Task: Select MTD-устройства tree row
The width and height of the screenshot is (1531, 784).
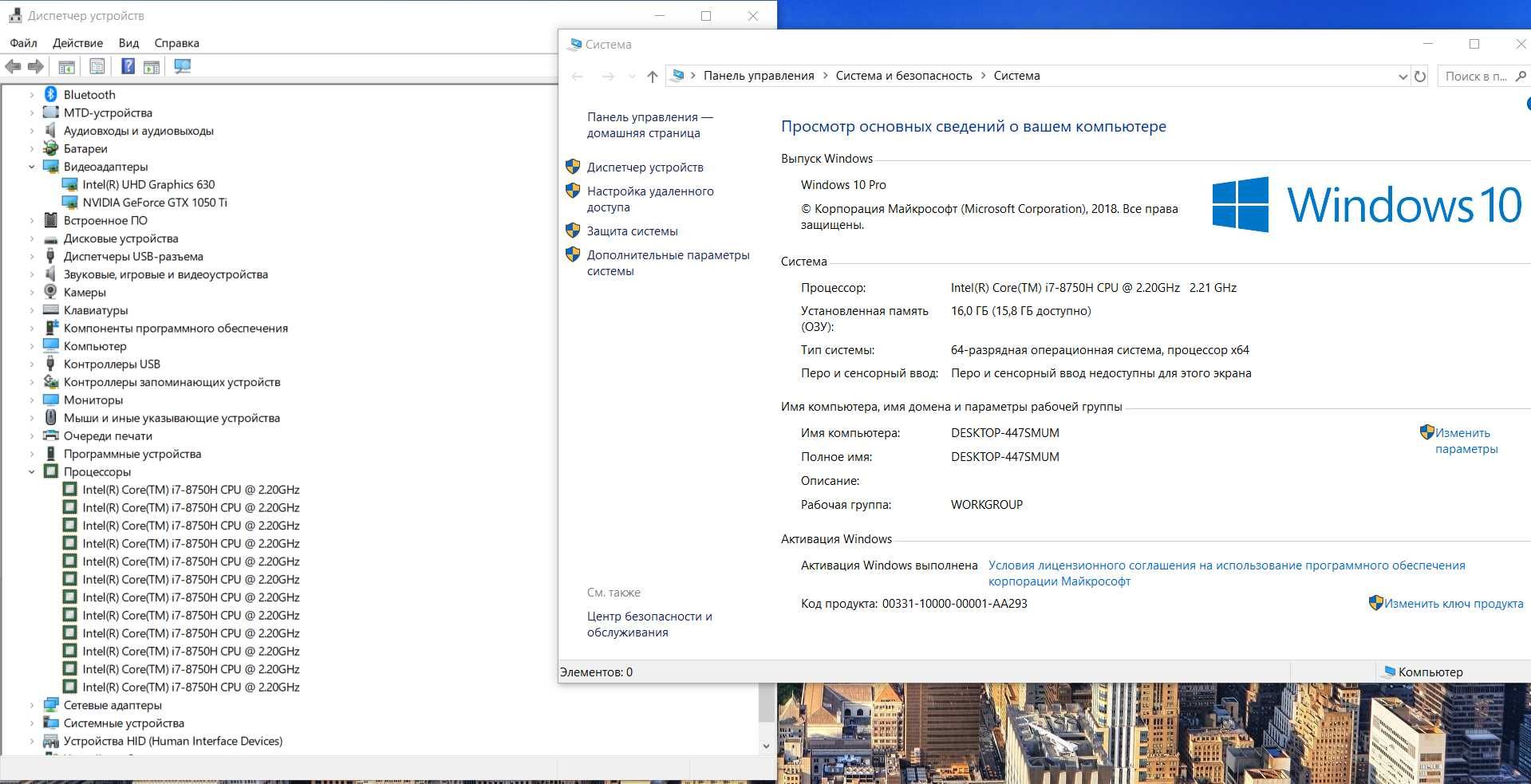Action: [x=108, y=112]
